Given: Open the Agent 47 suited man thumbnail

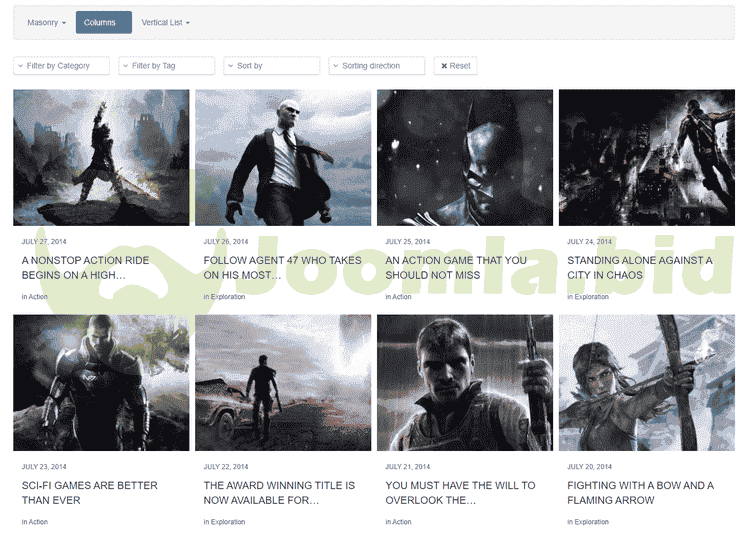Looking at the screenshot, I should pyautogui.click(x=283, y=157).
